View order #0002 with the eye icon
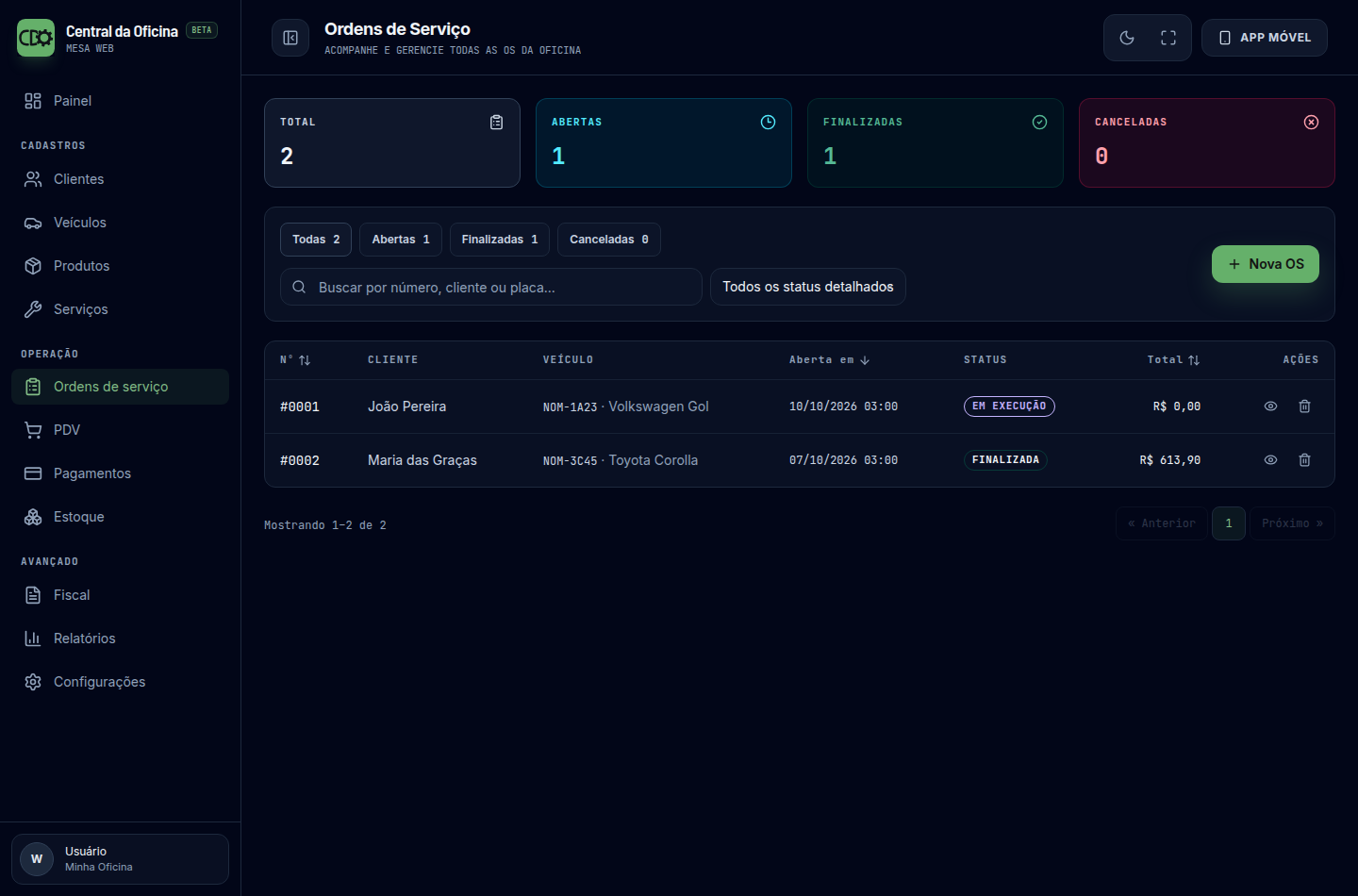This screenshot has height=896, width=1358. tap(1270, 460)
